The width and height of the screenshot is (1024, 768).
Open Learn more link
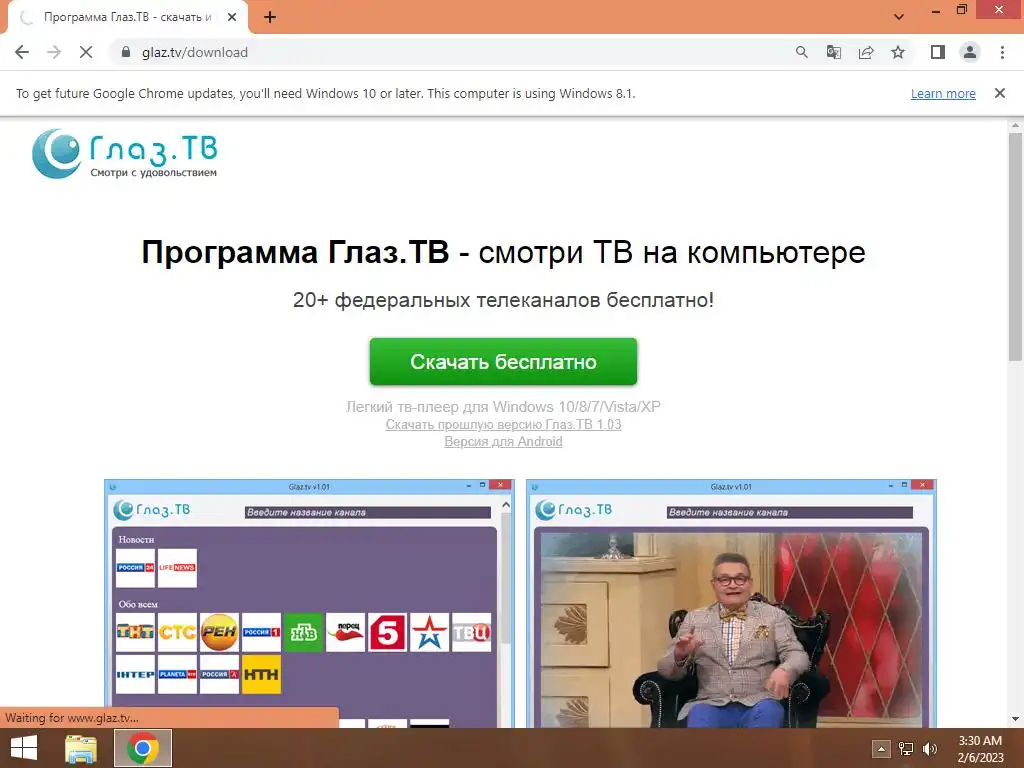(943, 93)
